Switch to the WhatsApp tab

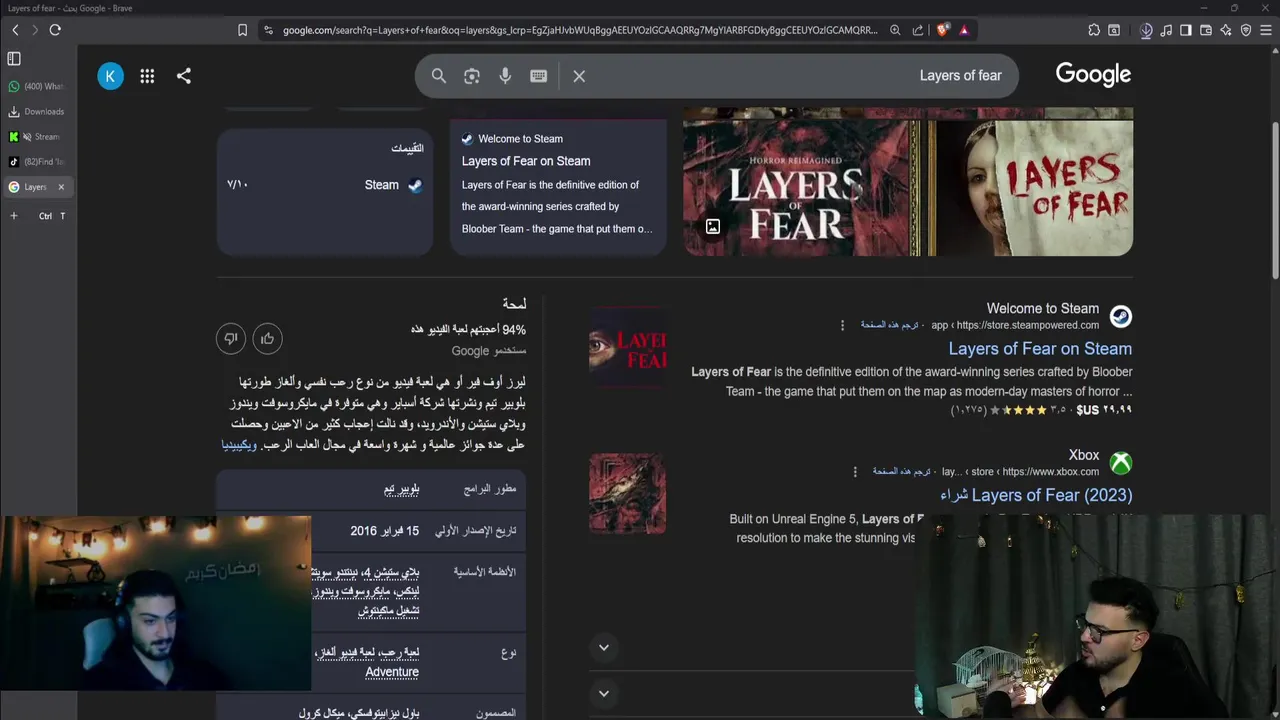36,87
